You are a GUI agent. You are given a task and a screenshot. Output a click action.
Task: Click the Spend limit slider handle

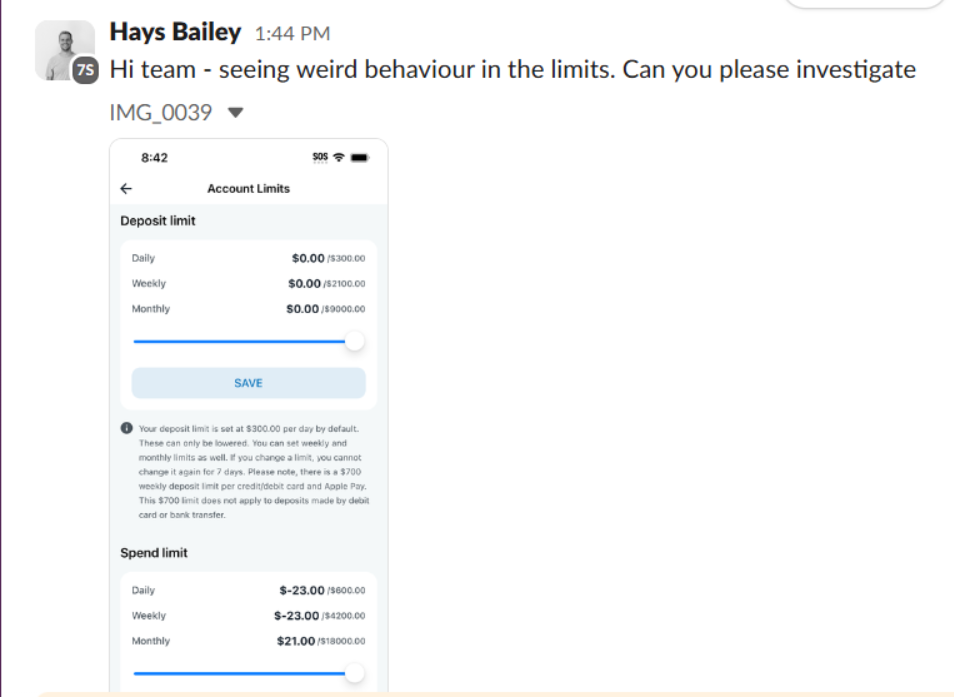tap(355, 673)
